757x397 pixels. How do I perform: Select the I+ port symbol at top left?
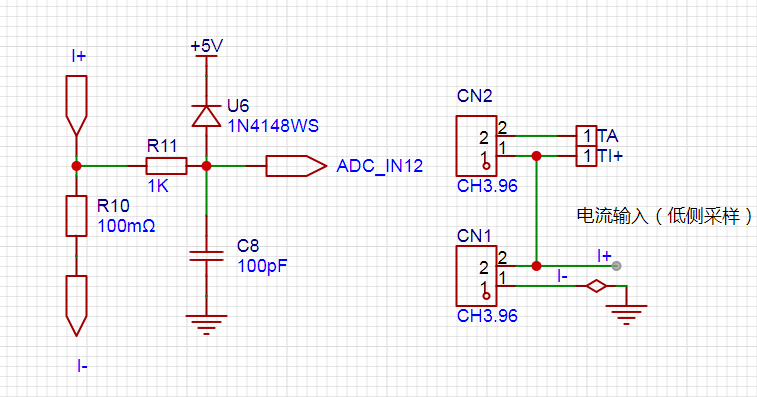coord(76,105)
